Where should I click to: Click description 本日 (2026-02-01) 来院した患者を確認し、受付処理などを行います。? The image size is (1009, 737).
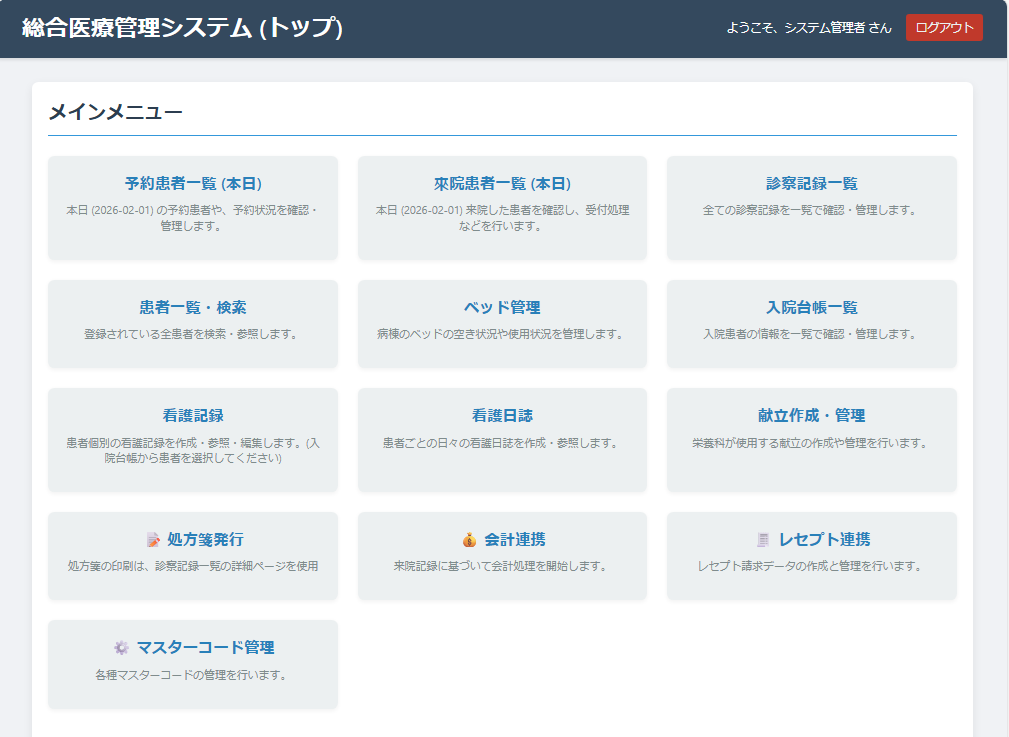point(502,218)
